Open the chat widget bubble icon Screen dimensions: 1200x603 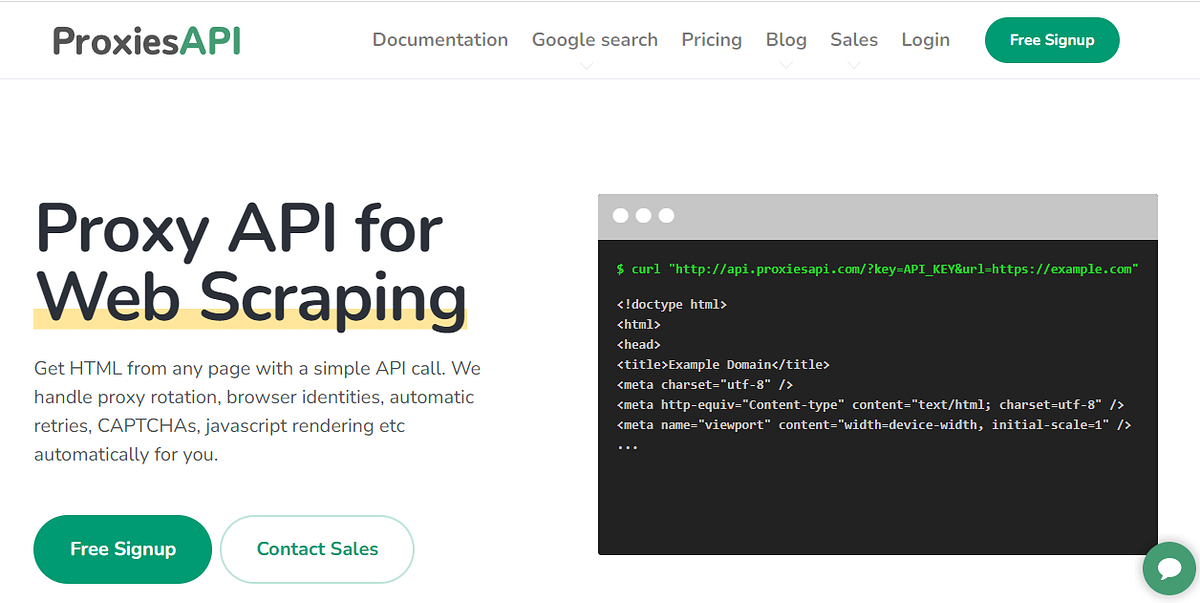(1169, 568)
